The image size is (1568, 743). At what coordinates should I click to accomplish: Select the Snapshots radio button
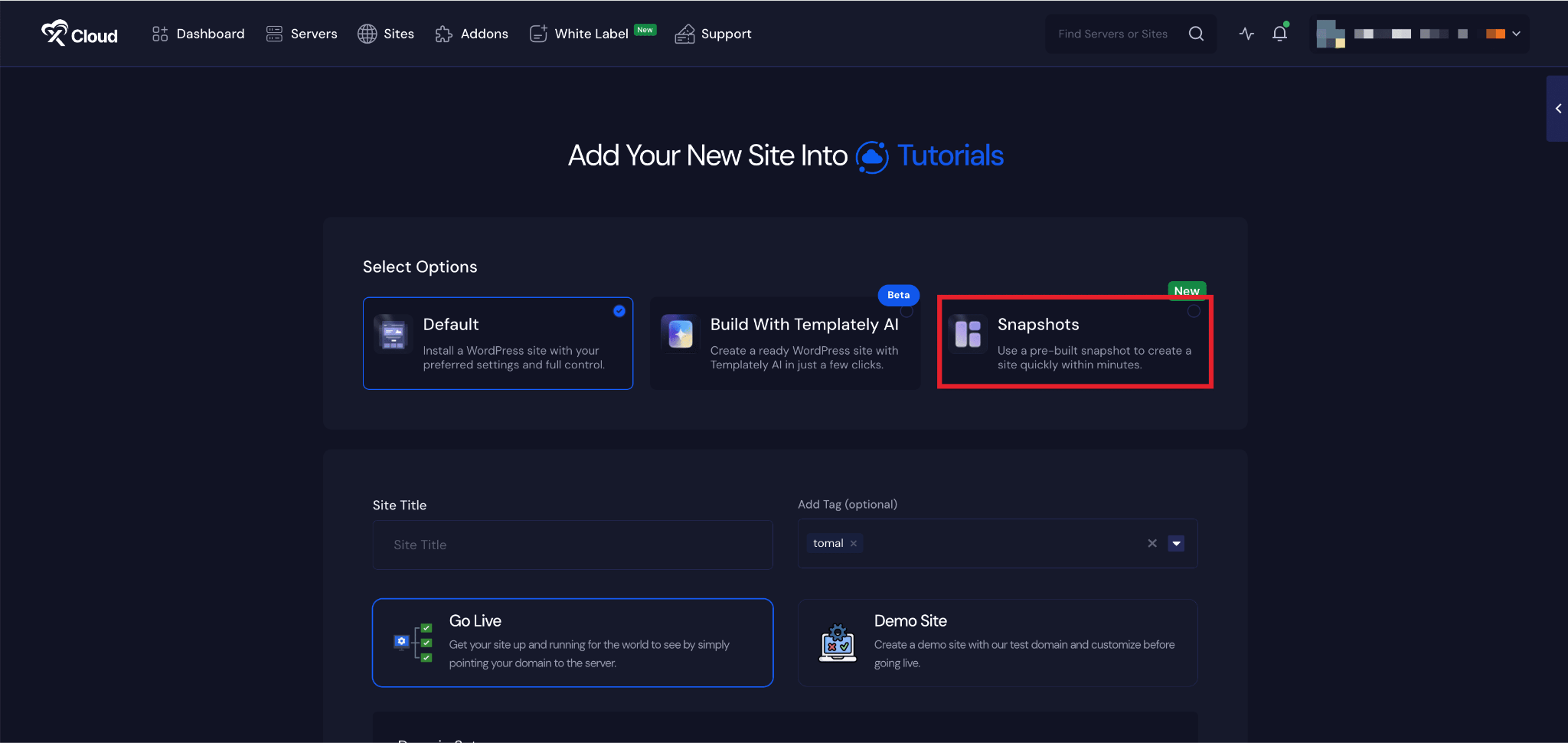(1193, 311)
